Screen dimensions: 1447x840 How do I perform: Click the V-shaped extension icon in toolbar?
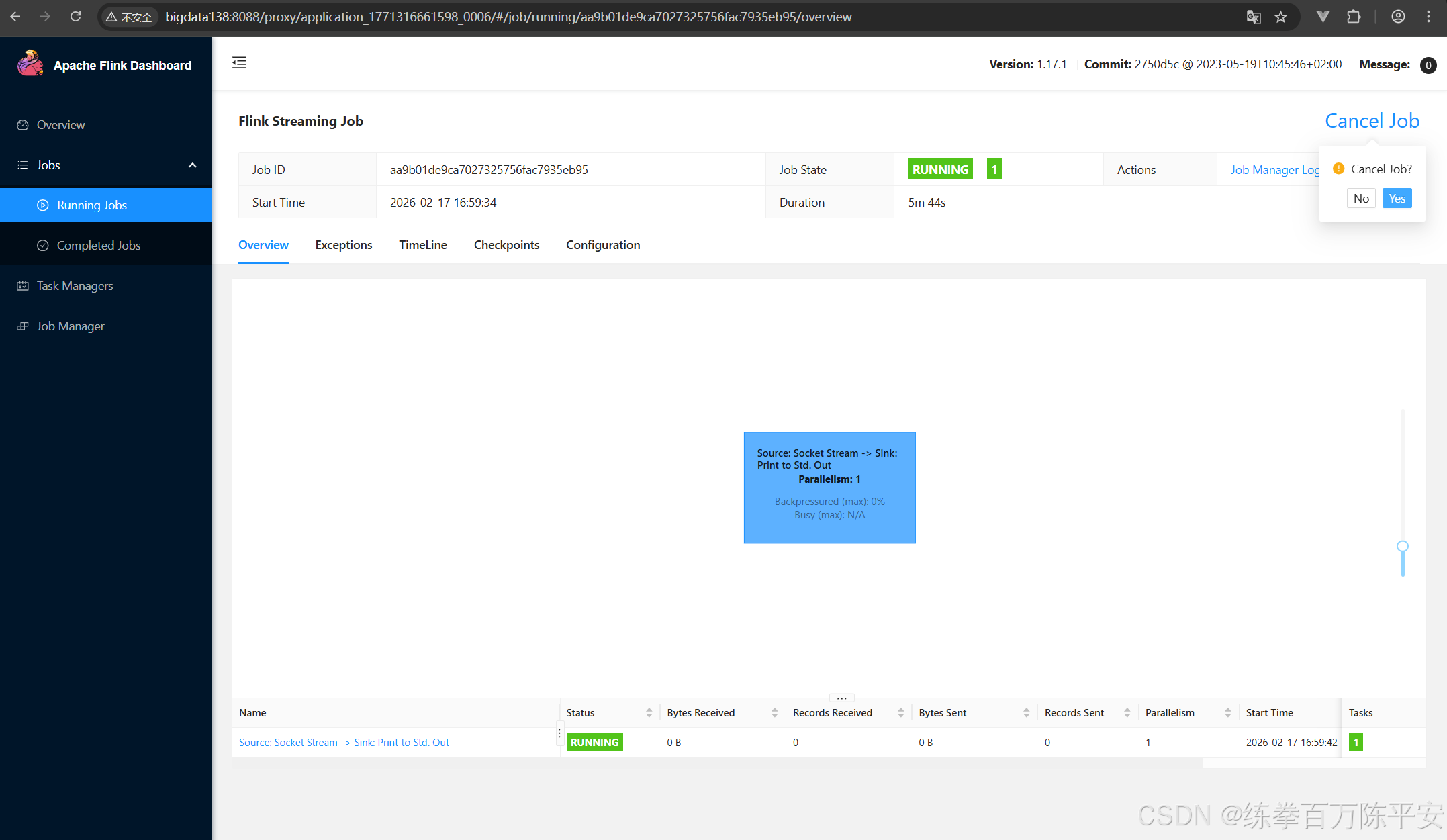[x=1322, y=17]
